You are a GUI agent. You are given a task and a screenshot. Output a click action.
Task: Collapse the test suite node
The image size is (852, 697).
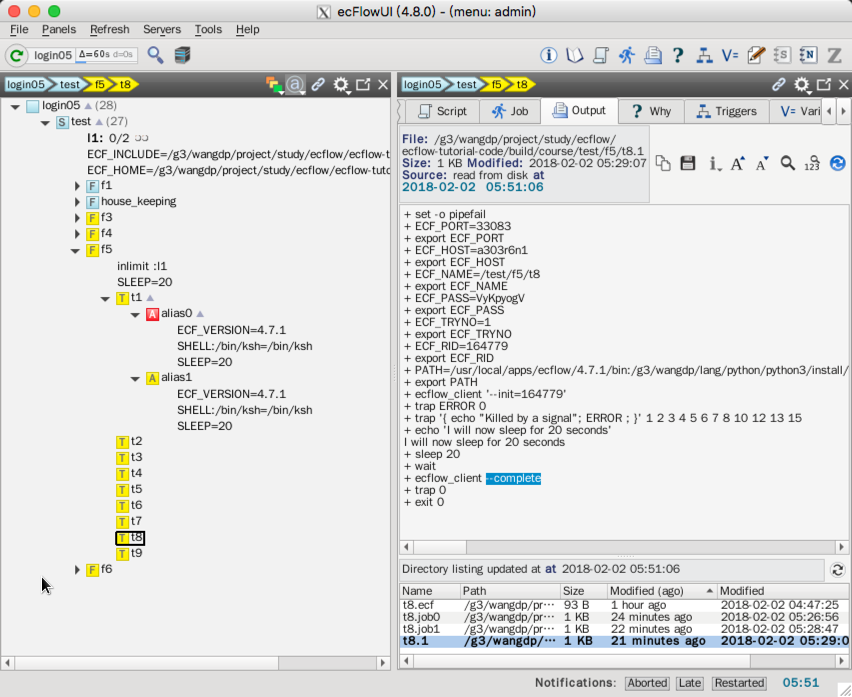(46, 123)
